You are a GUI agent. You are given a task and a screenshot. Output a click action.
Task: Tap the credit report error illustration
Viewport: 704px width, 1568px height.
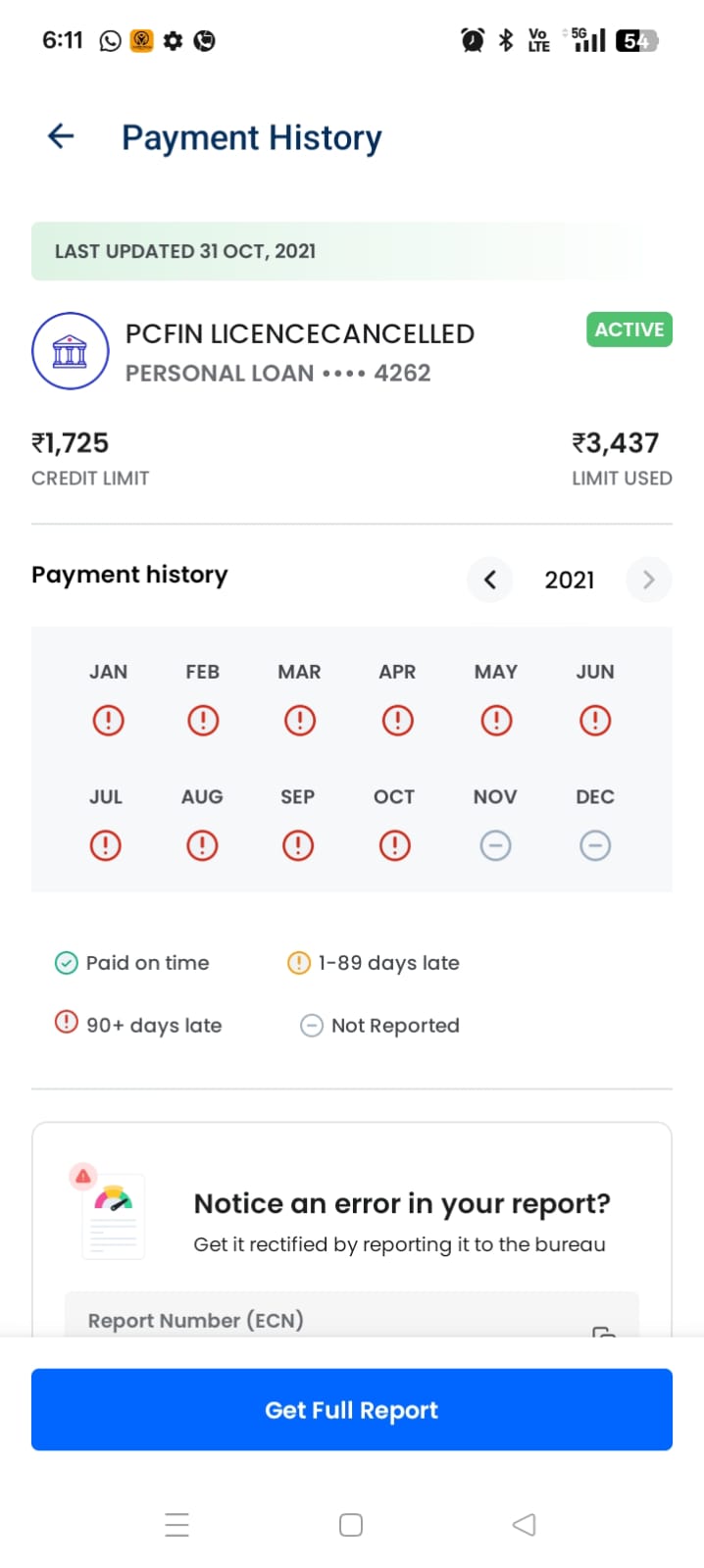(110, 1212)
